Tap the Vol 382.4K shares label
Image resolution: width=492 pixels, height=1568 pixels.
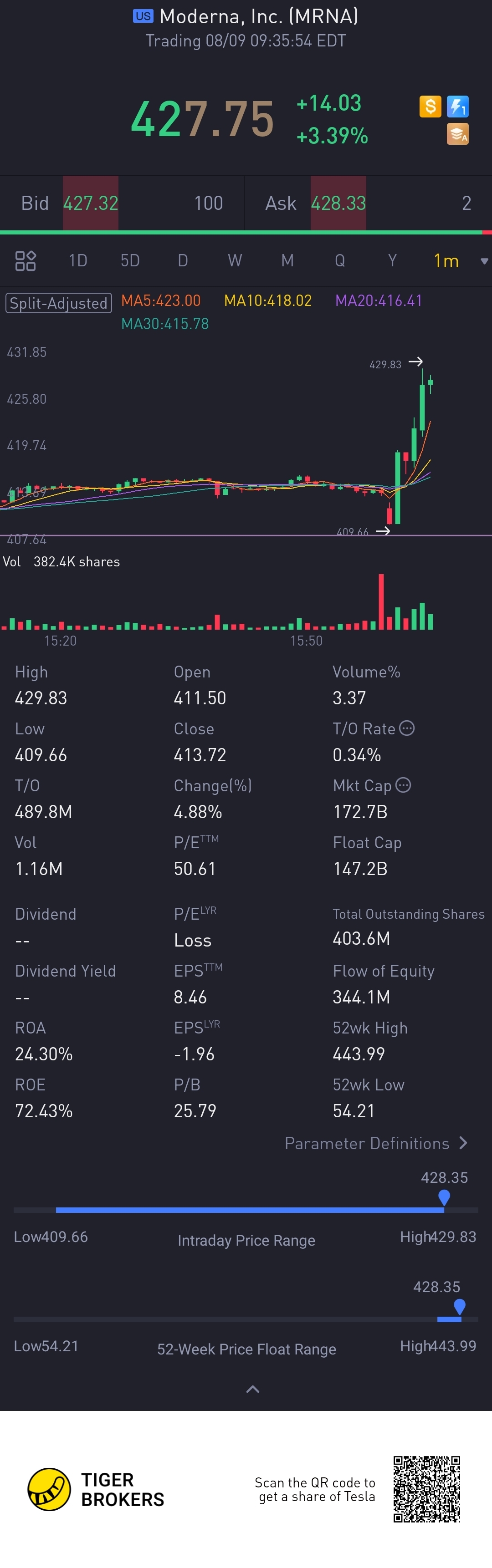(x=61, y=562)
